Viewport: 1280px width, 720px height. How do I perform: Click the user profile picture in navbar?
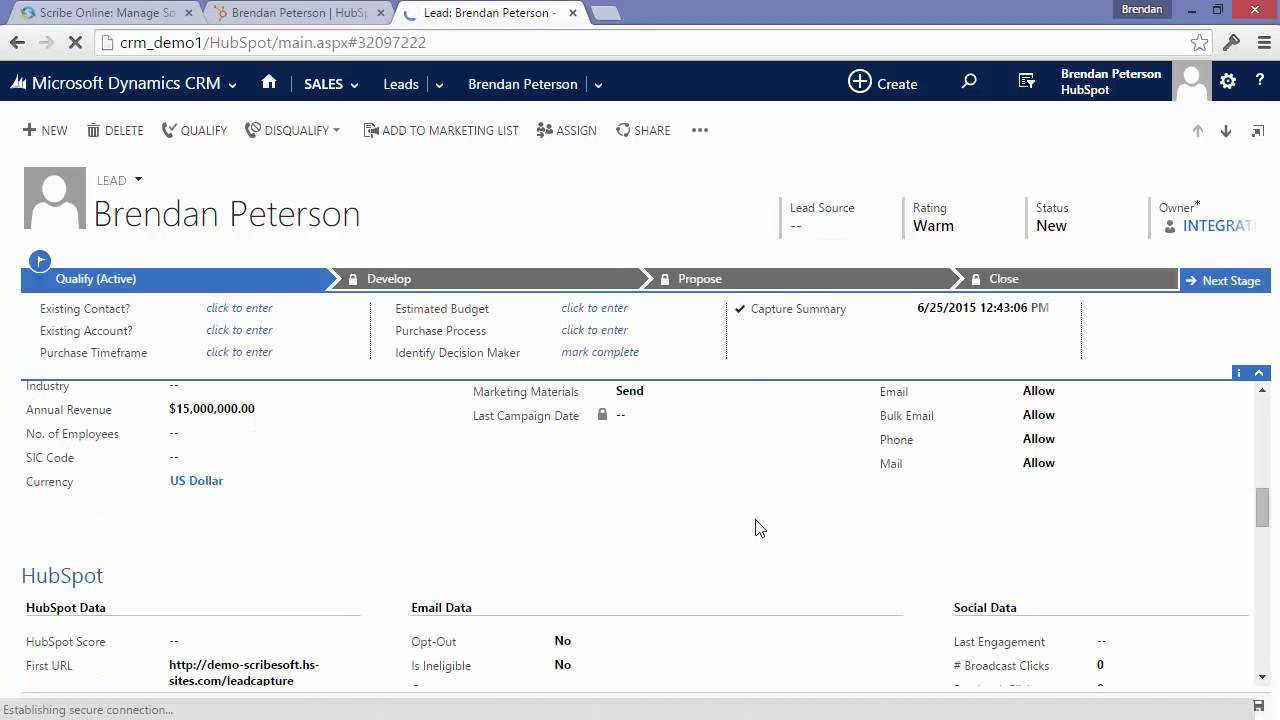point(1191,82)
